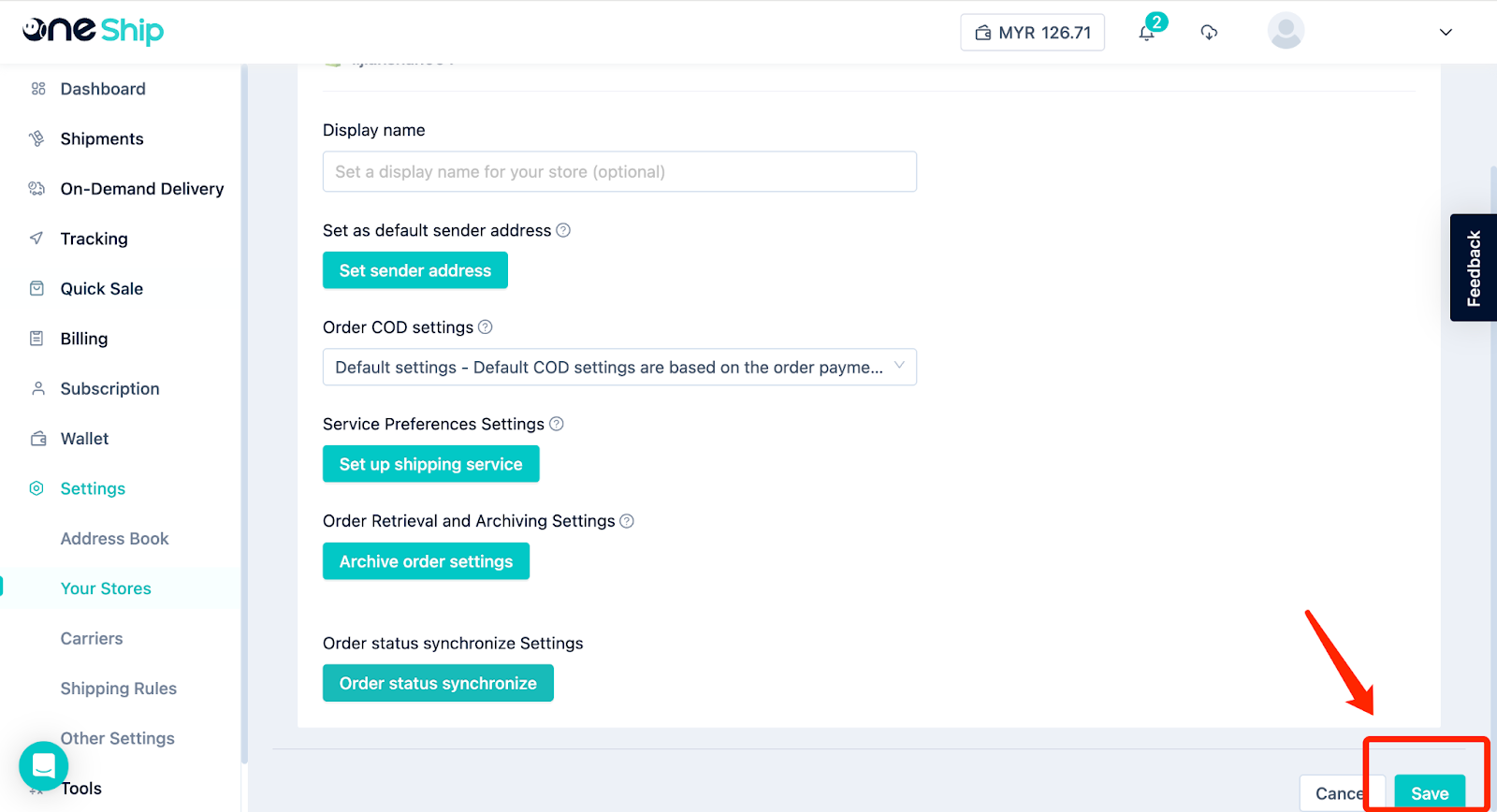
Task: Open the live chat widget
Action: [x=43, y=766]
